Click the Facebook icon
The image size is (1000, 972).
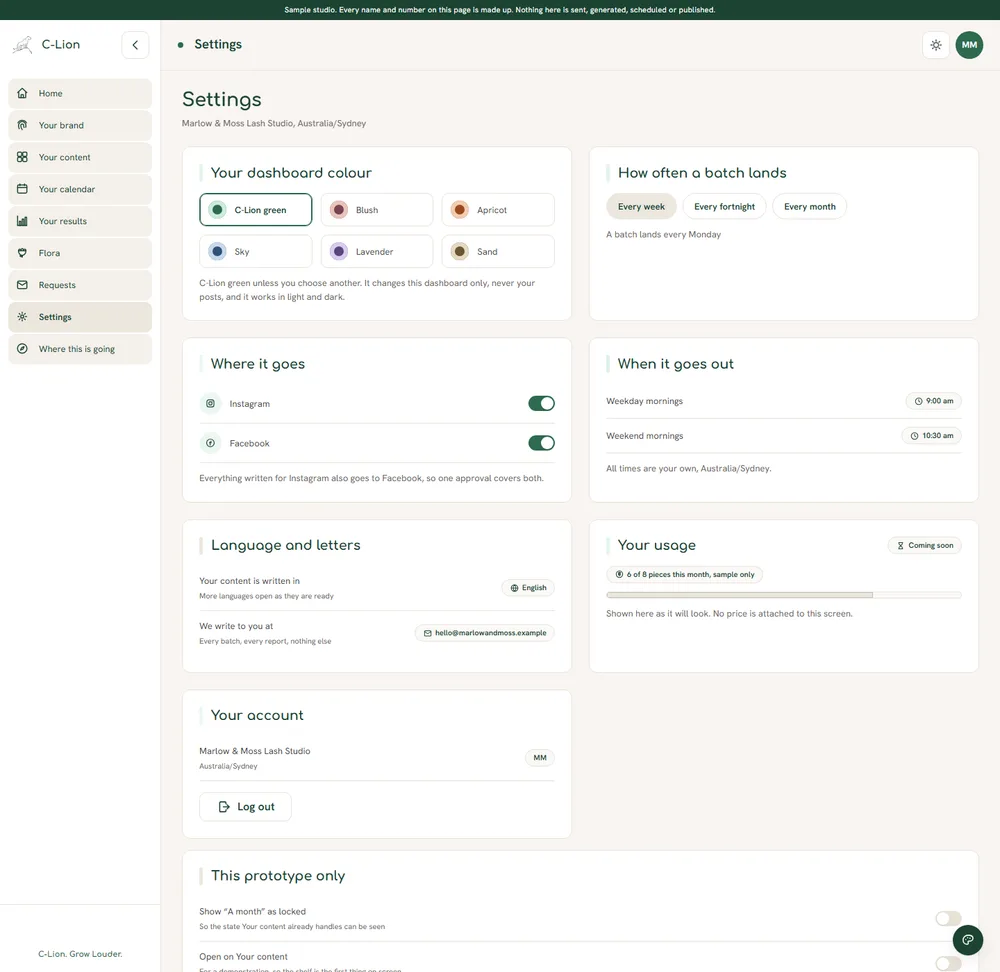click(x=210, y=443)
